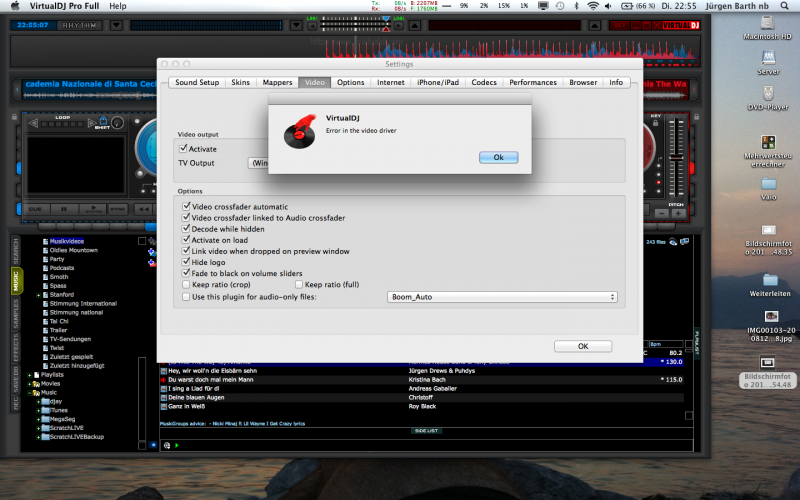Click the left deck loop shift lock icon
Screen dimensions: 800x500
pos(103,121)
